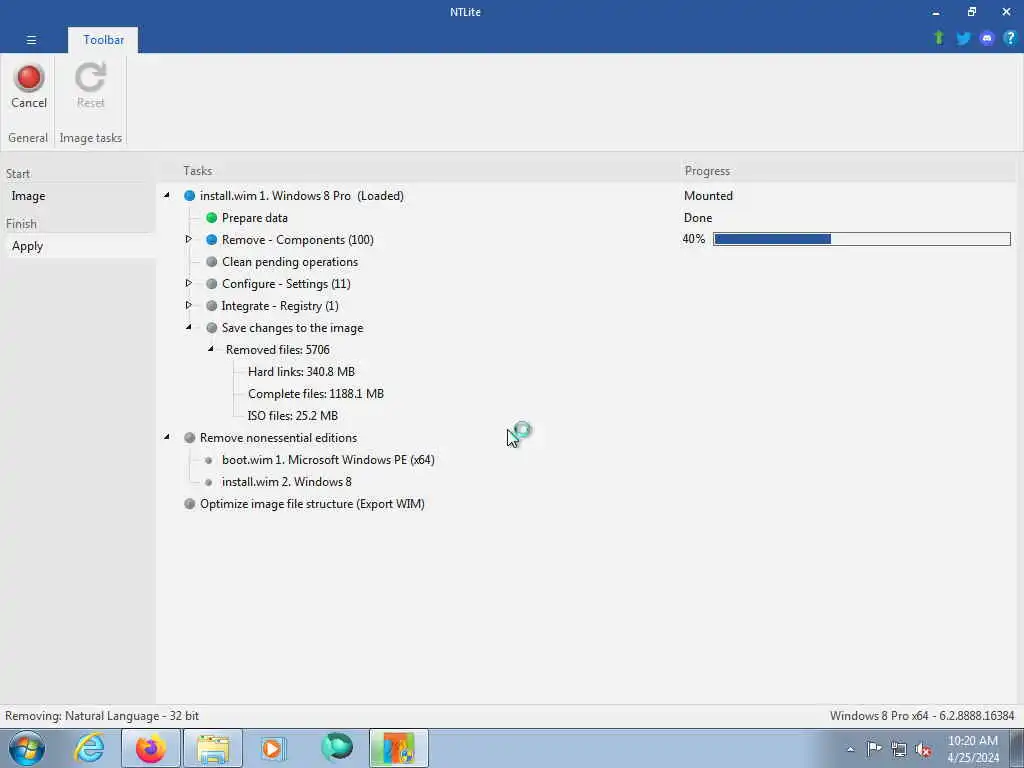
Task: Click the 40% progress bar
Action: [x=861, y=239]
